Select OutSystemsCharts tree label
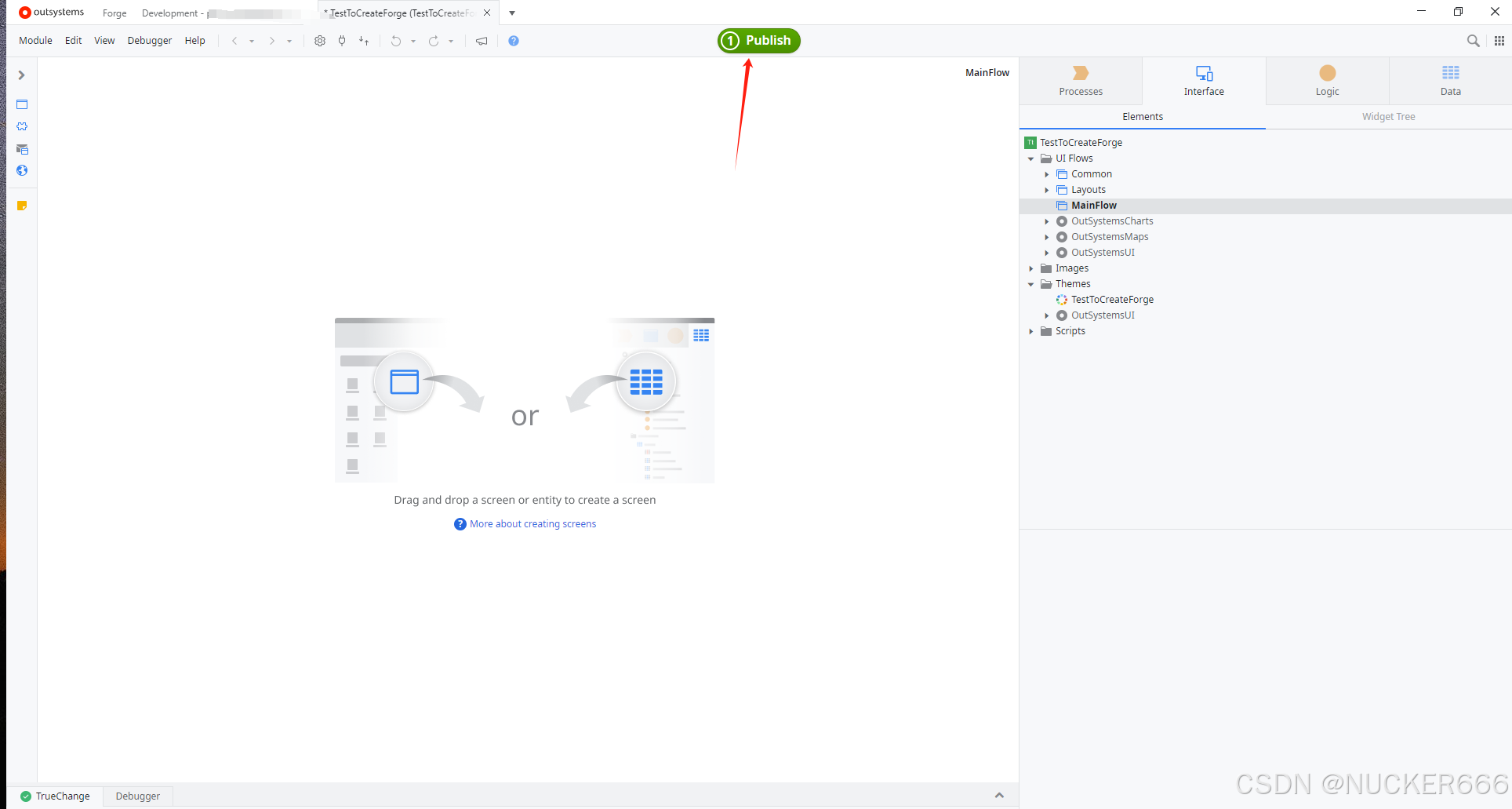Screen dimensions: 1512x809 (1112, 221)
